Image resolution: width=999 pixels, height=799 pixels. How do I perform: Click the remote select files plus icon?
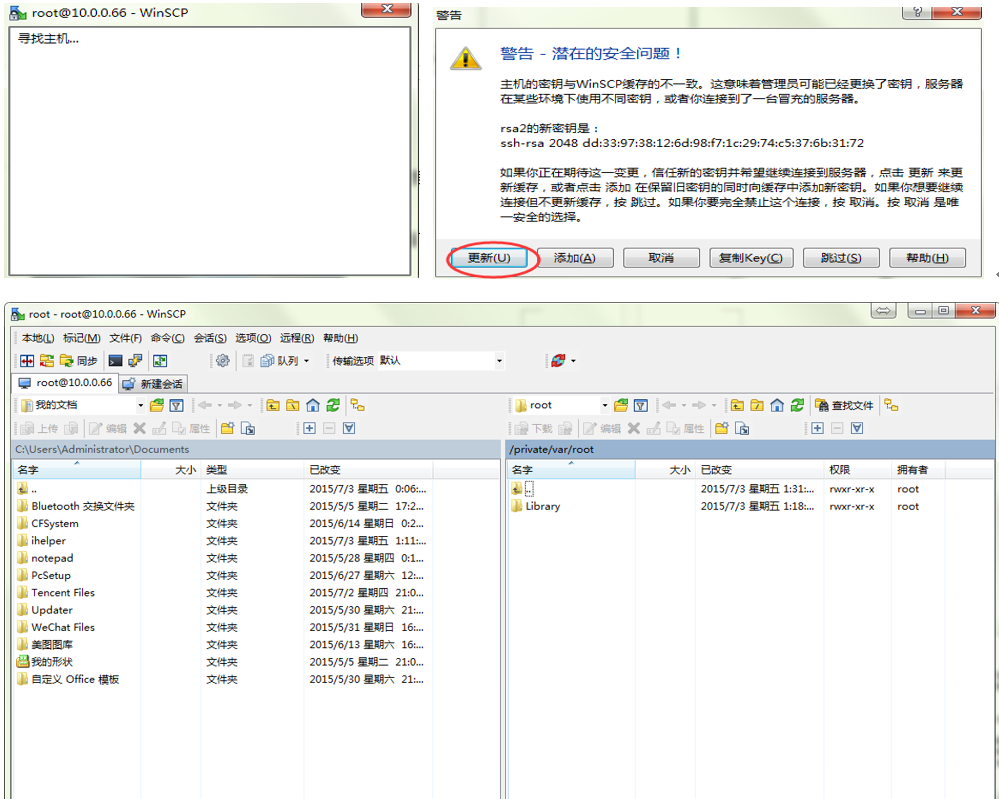pos(817,428)
